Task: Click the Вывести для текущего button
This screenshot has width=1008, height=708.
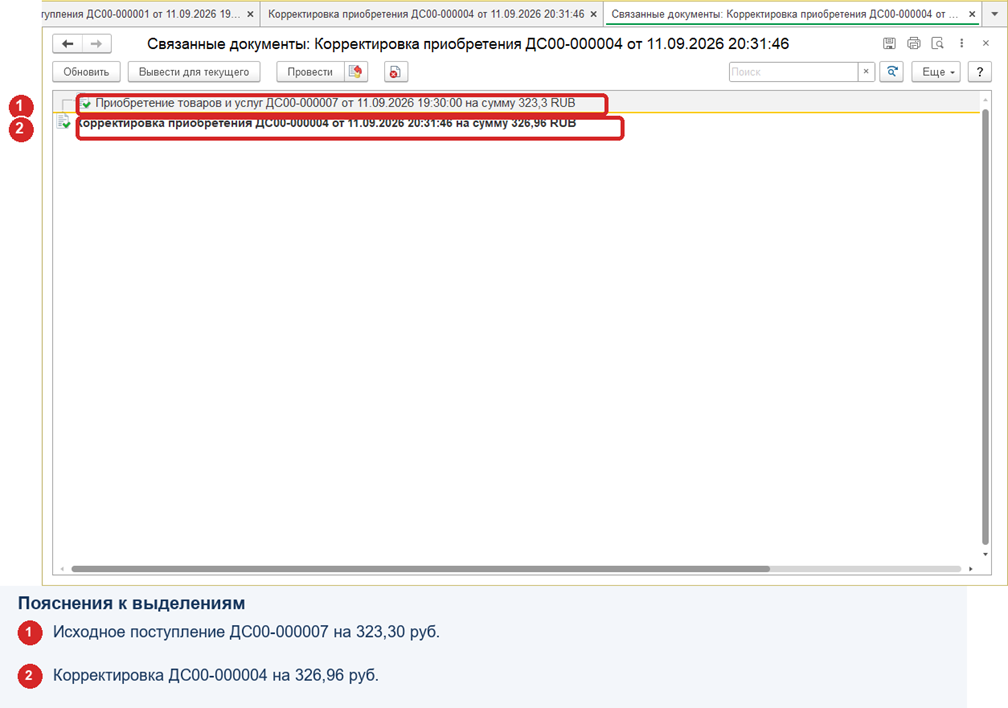Action: point(194,72)
